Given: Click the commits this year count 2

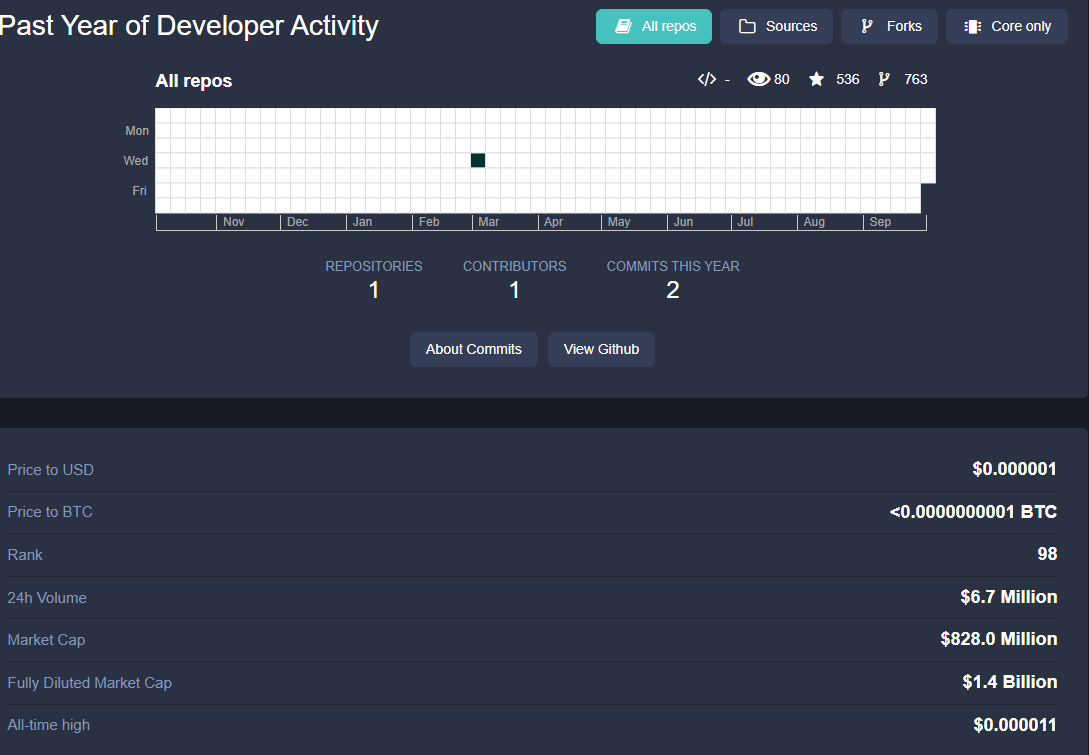Looking at the screenshot, I should click(673, 290).
